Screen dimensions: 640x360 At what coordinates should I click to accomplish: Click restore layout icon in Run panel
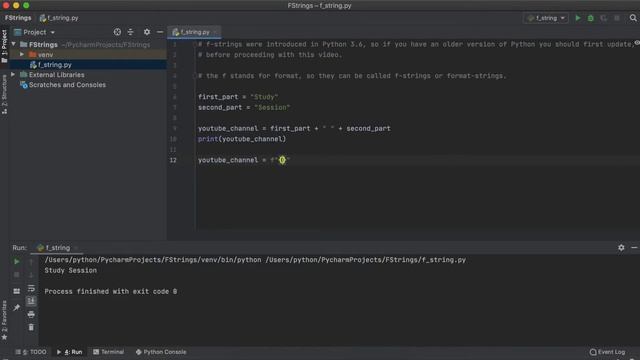16,291
